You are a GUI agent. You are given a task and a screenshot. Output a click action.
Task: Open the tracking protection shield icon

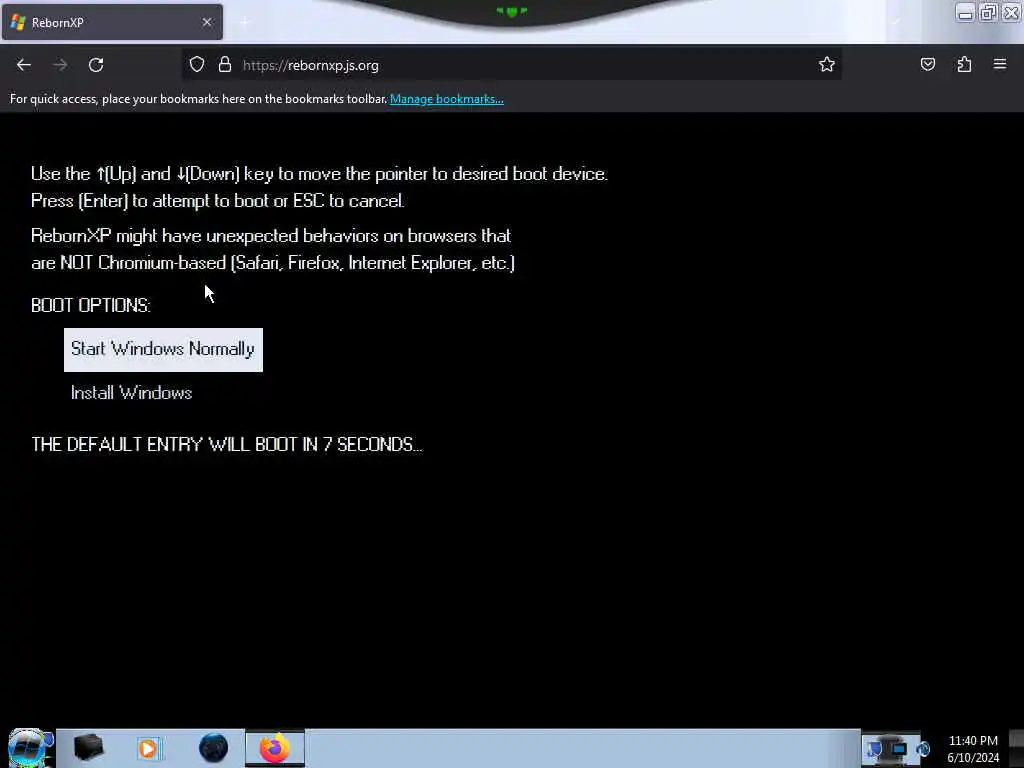click(197, 65)
